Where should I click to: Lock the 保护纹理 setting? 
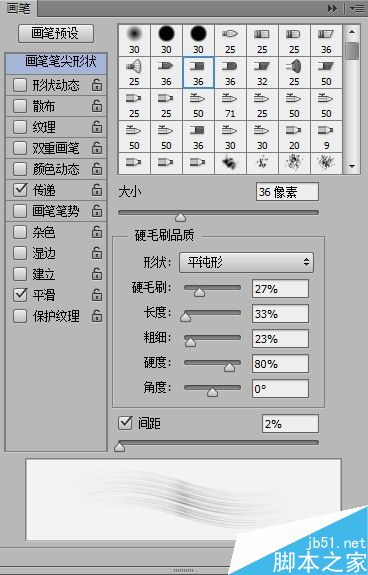pyautogui.click(x=97, y=316)
